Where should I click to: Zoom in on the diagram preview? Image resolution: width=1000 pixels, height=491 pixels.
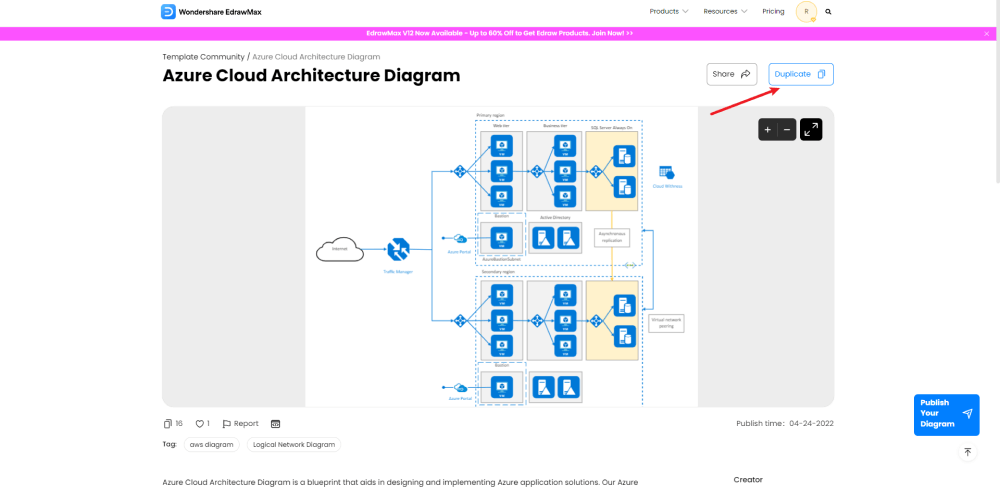point(768,129)
